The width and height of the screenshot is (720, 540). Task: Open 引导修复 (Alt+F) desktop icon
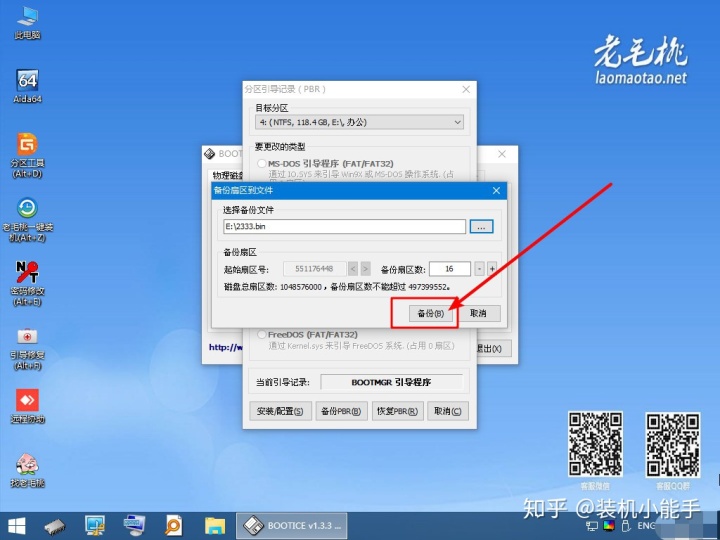(x=27, y=348)
